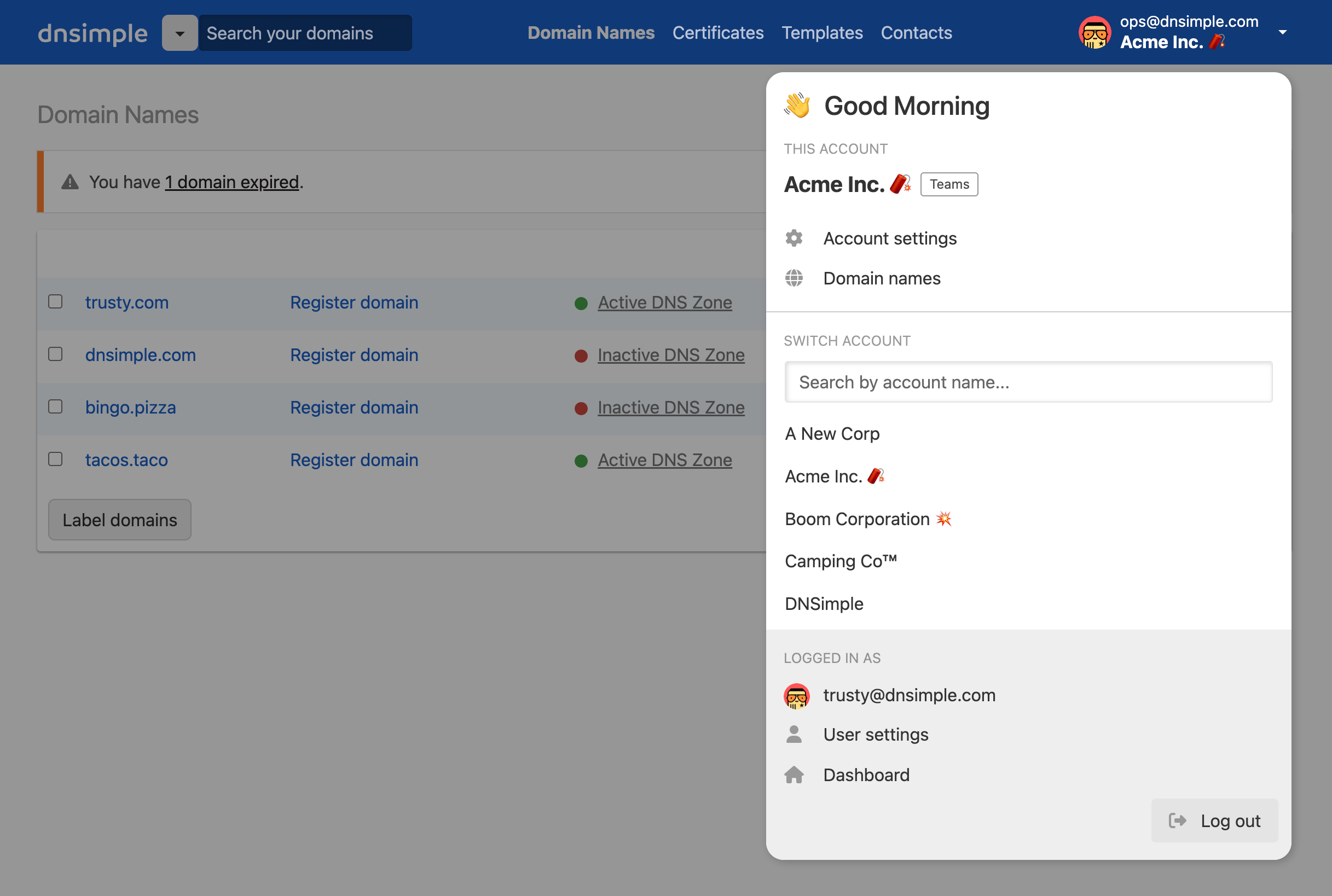The width and height of the screenshot is (1332, 896).
Task: Open the tacos.taco domain link
Action: 126,460
